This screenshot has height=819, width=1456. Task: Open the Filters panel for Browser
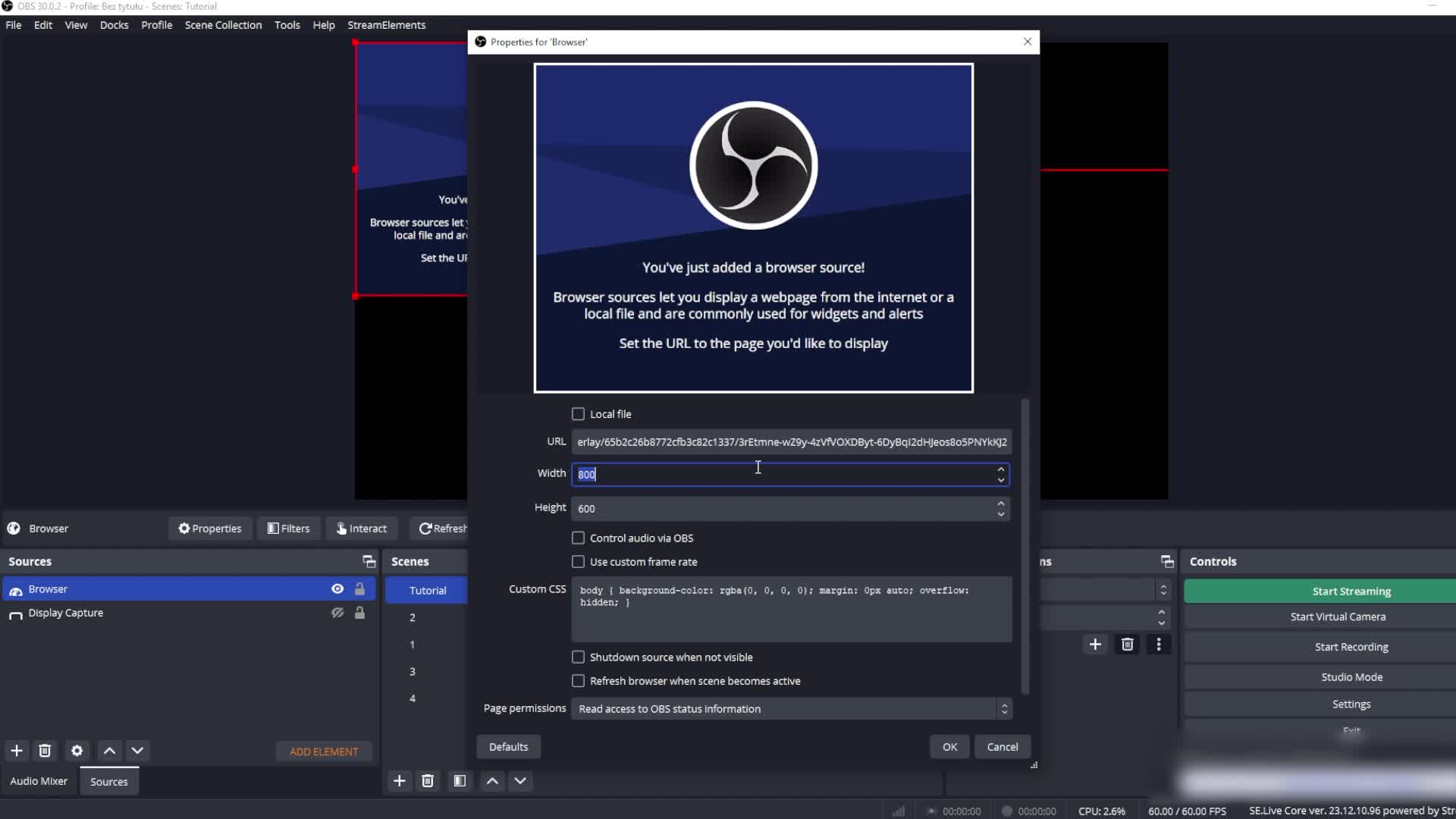click(288, 528)
